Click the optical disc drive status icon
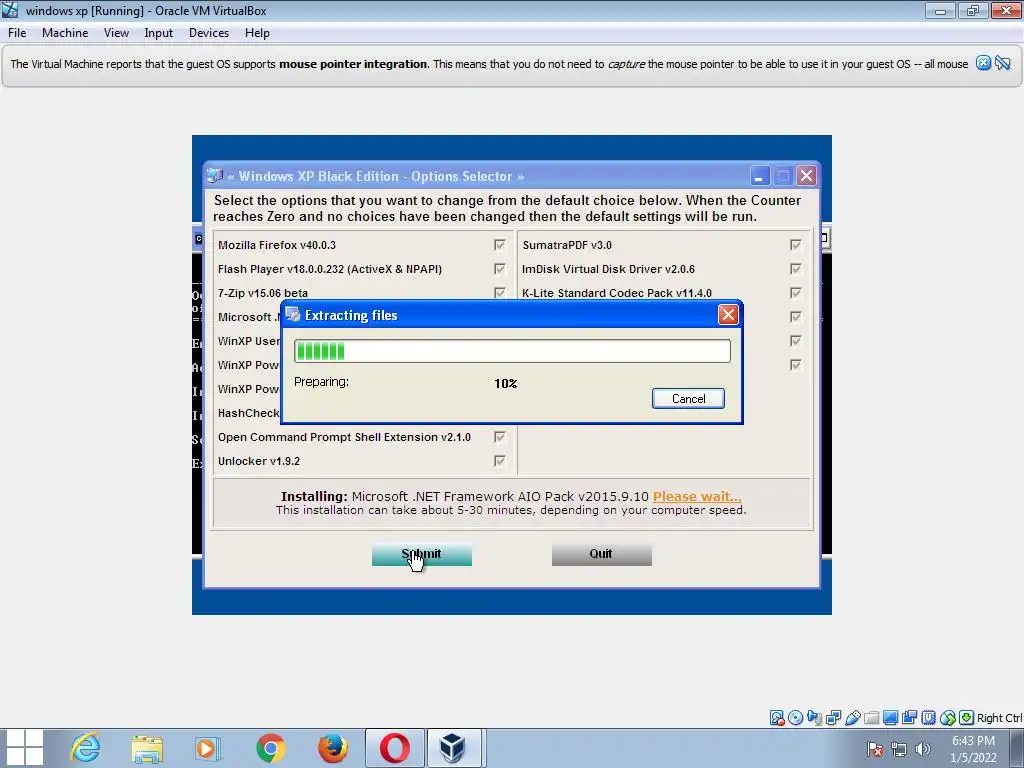The height and width of the screenshot is (768, 1024). coord(795,718)
